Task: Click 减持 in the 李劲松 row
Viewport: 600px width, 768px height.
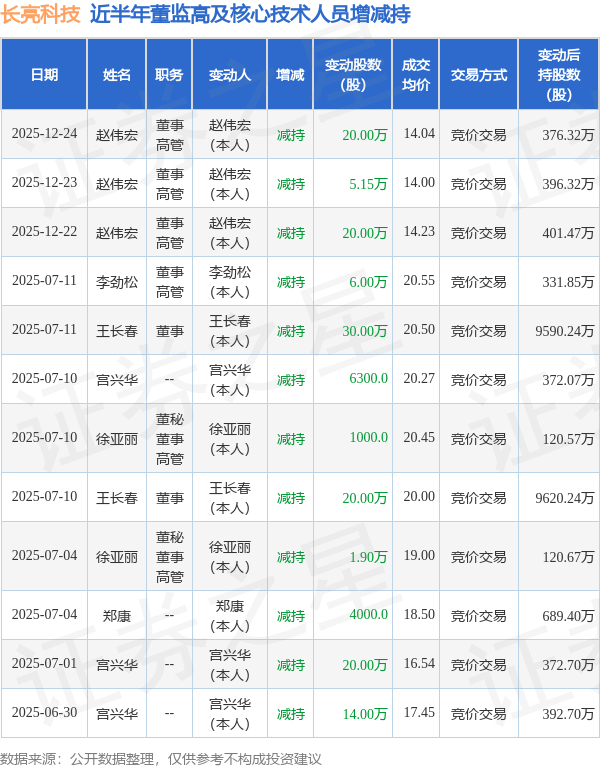Action: 290,282
